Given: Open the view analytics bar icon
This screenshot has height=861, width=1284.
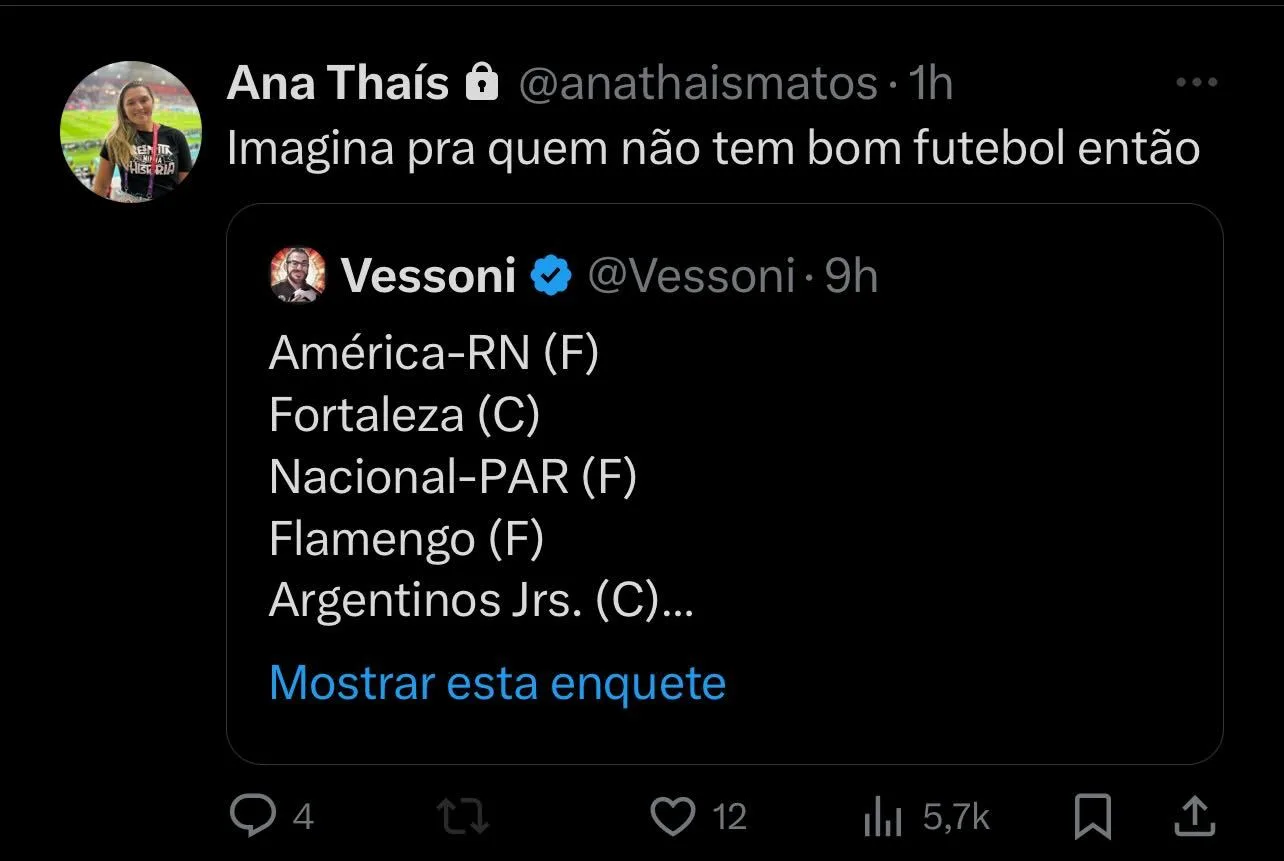Looking at the screenshot, I should tap(882, 818).
